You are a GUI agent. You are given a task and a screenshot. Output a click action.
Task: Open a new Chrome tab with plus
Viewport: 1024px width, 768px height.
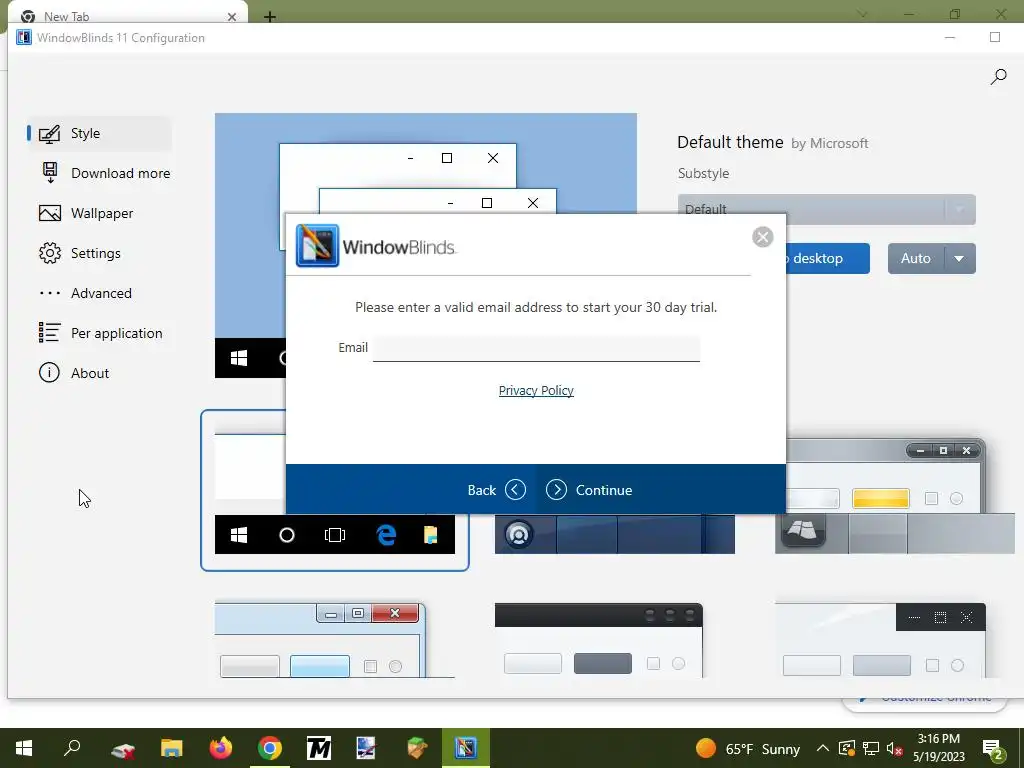(x=270, y=17)
